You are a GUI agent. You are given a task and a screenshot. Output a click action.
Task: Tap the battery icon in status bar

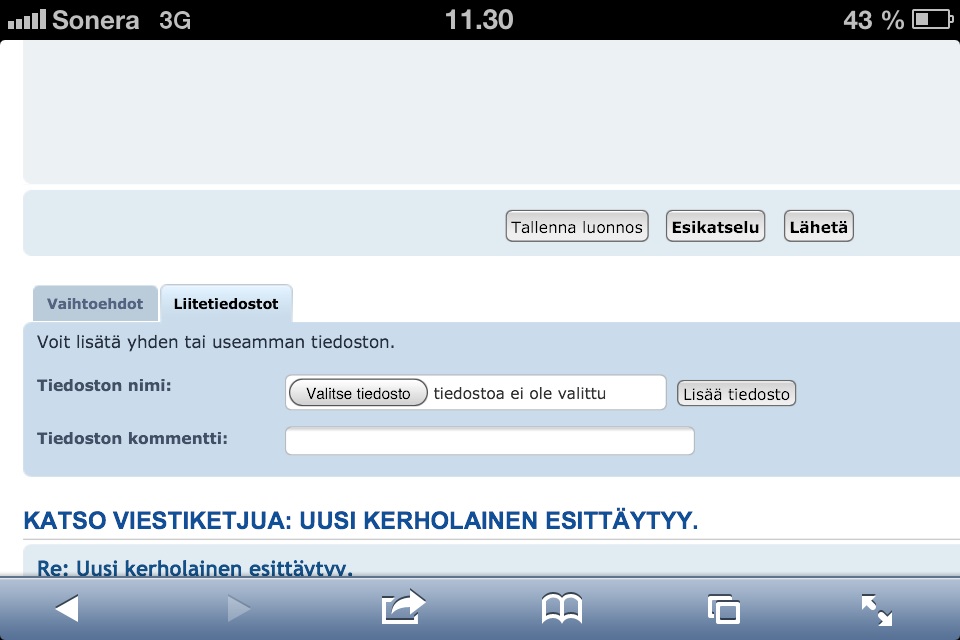point(934,19)
